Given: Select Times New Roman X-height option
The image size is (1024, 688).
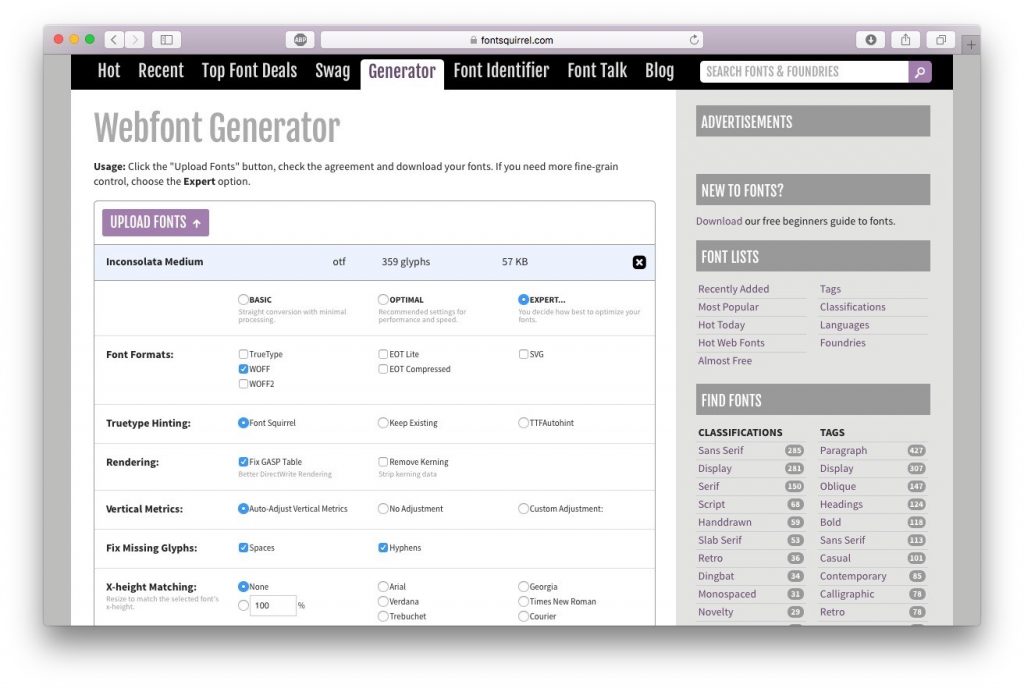Looking at the screenshot, I should coord(523,601).
